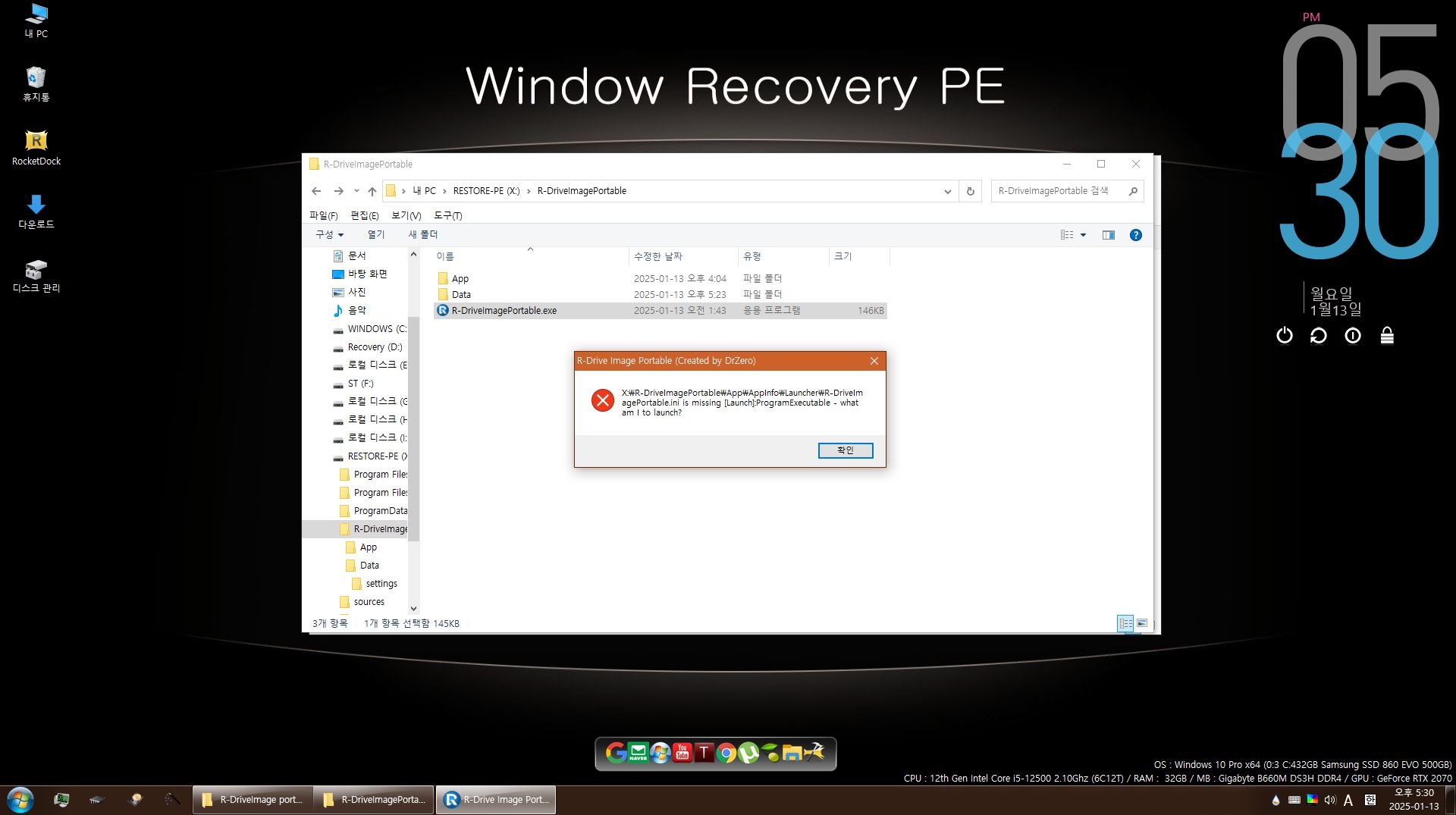
Task: Select WINDOWS (C:) in navigation pane
Action: click(x=369, y=329)
